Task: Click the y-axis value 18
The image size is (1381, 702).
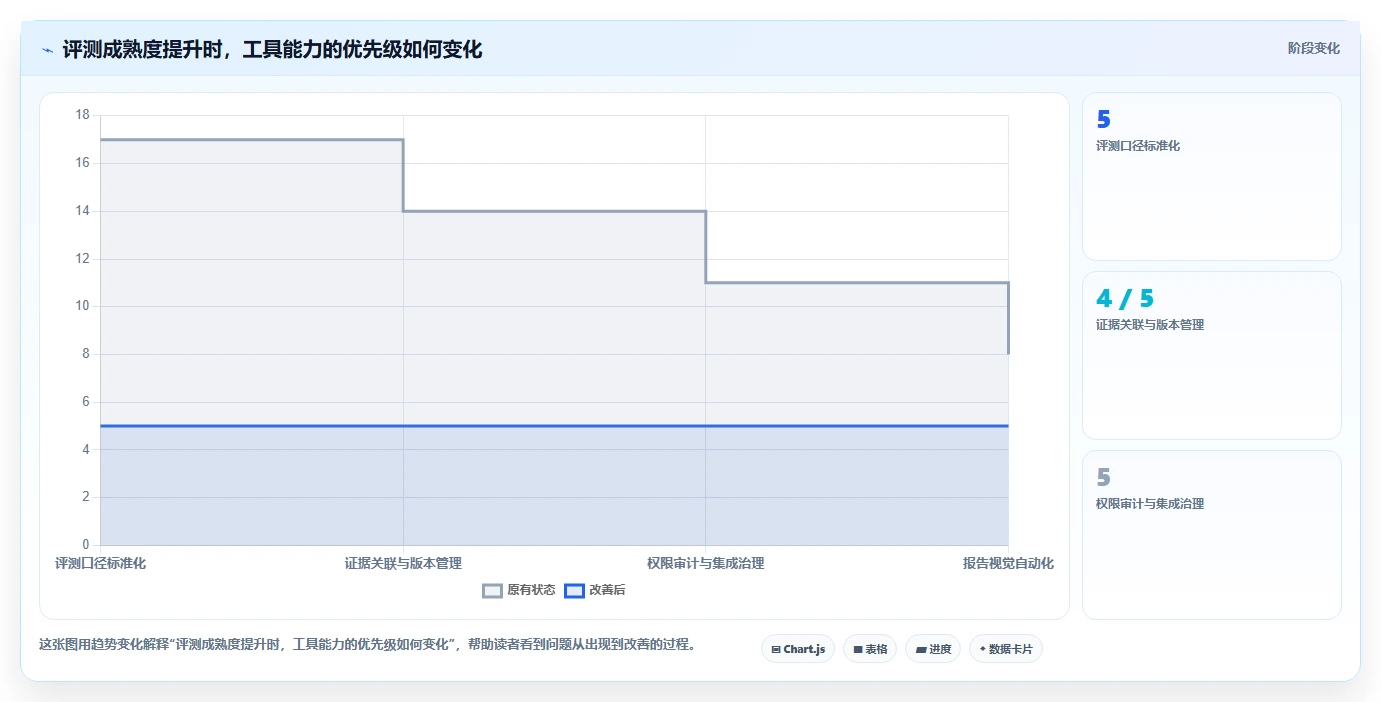Action: click(82, 115)
